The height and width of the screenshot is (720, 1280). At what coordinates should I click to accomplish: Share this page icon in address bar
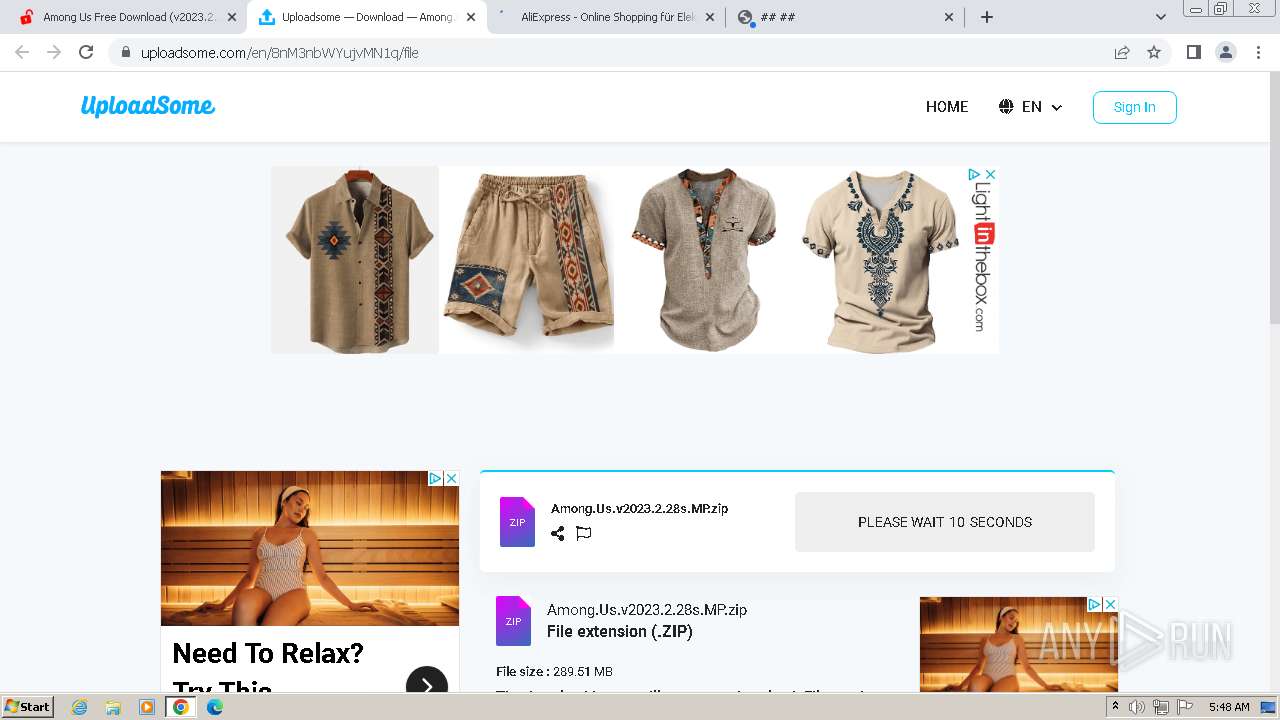click(x=1122, y=53)
